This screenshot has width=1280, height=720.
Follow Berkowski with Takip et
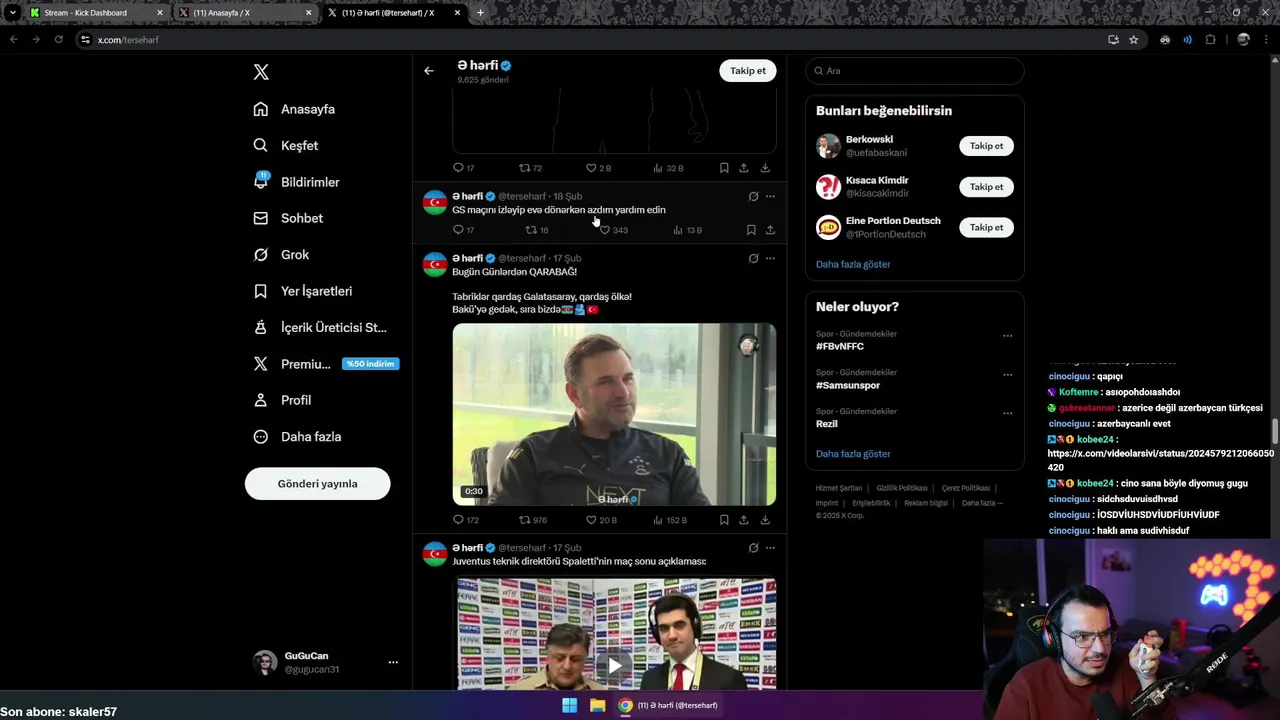click(986, 146)
